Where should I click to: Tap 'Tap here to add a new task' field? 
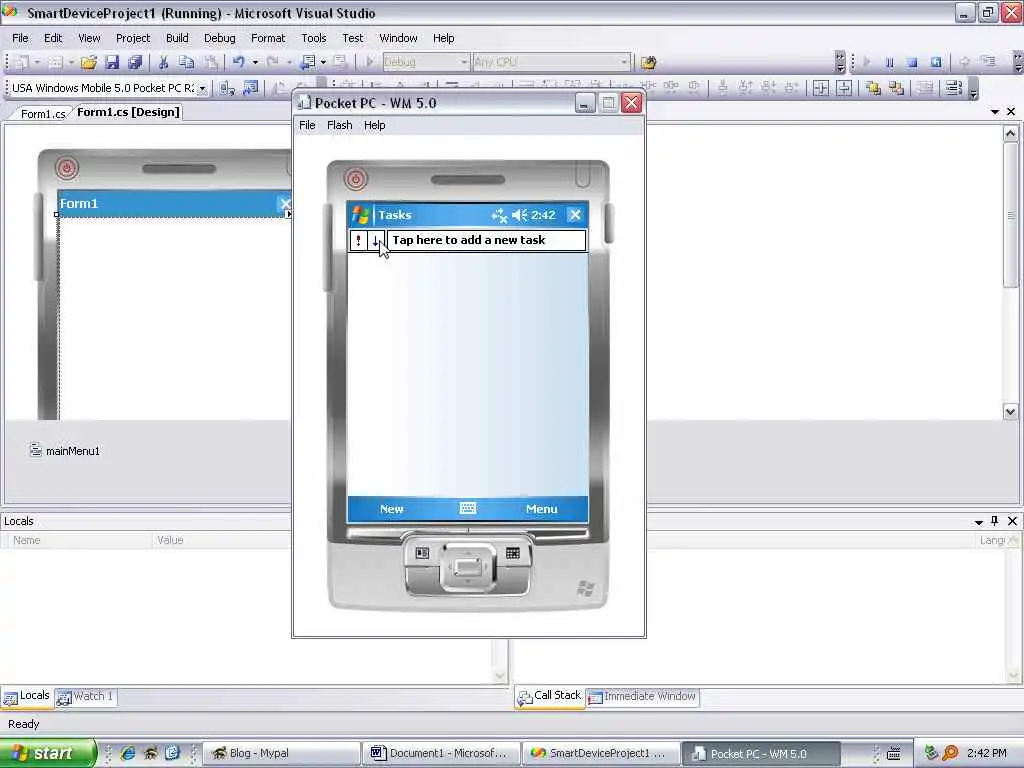point(487,240)
